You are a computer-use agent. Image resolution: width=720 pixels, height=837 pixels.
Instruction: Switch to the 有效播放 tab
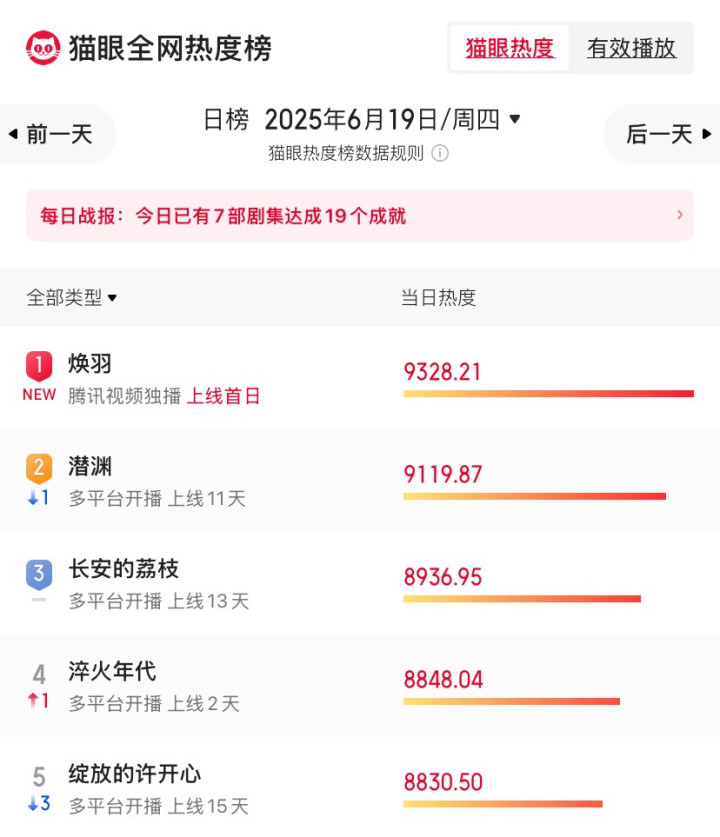tap(631, 48)
